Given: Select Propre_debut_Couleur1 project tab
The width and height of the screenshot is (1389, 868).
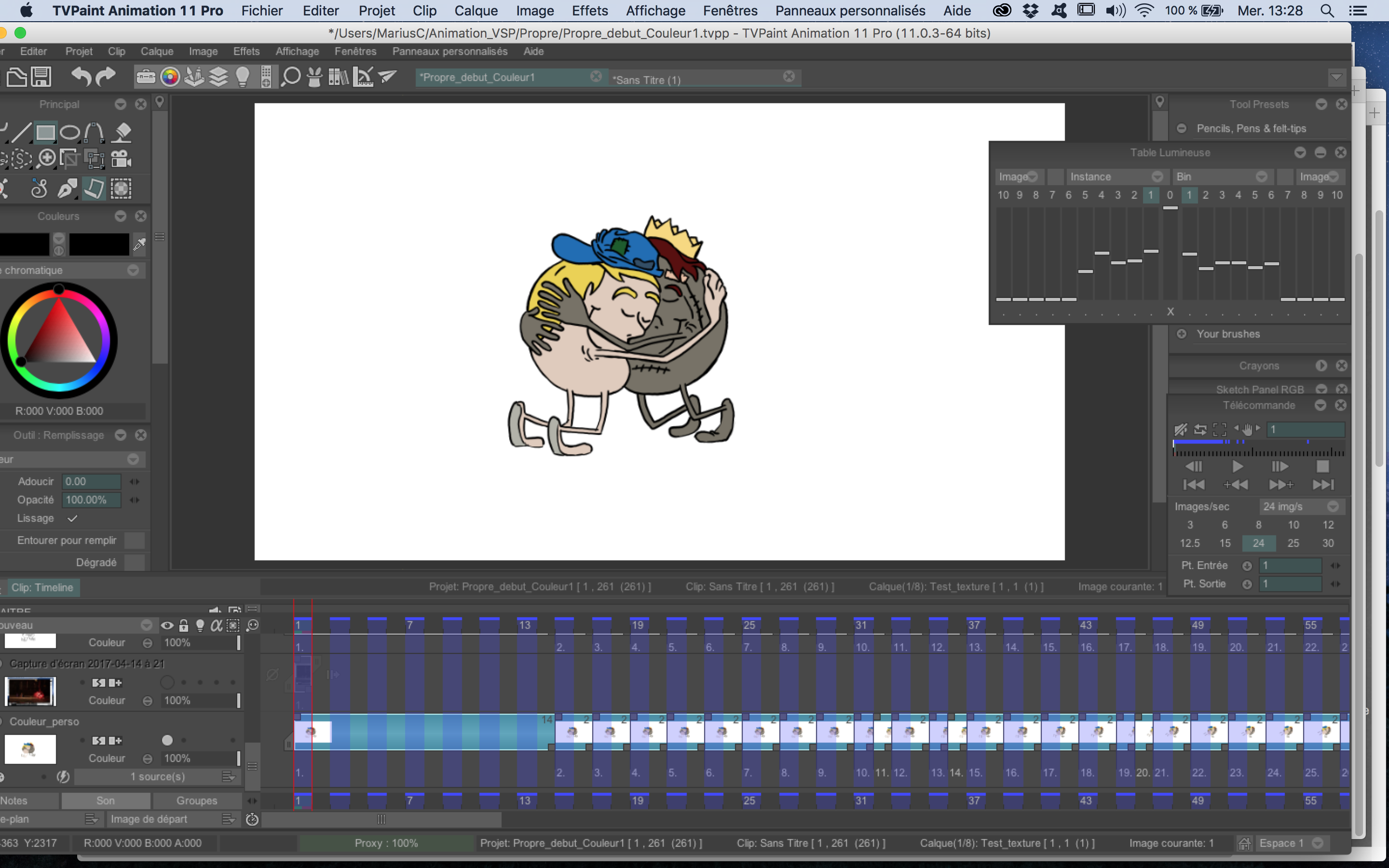Looking at the screenshot, I should coord(510,77).
